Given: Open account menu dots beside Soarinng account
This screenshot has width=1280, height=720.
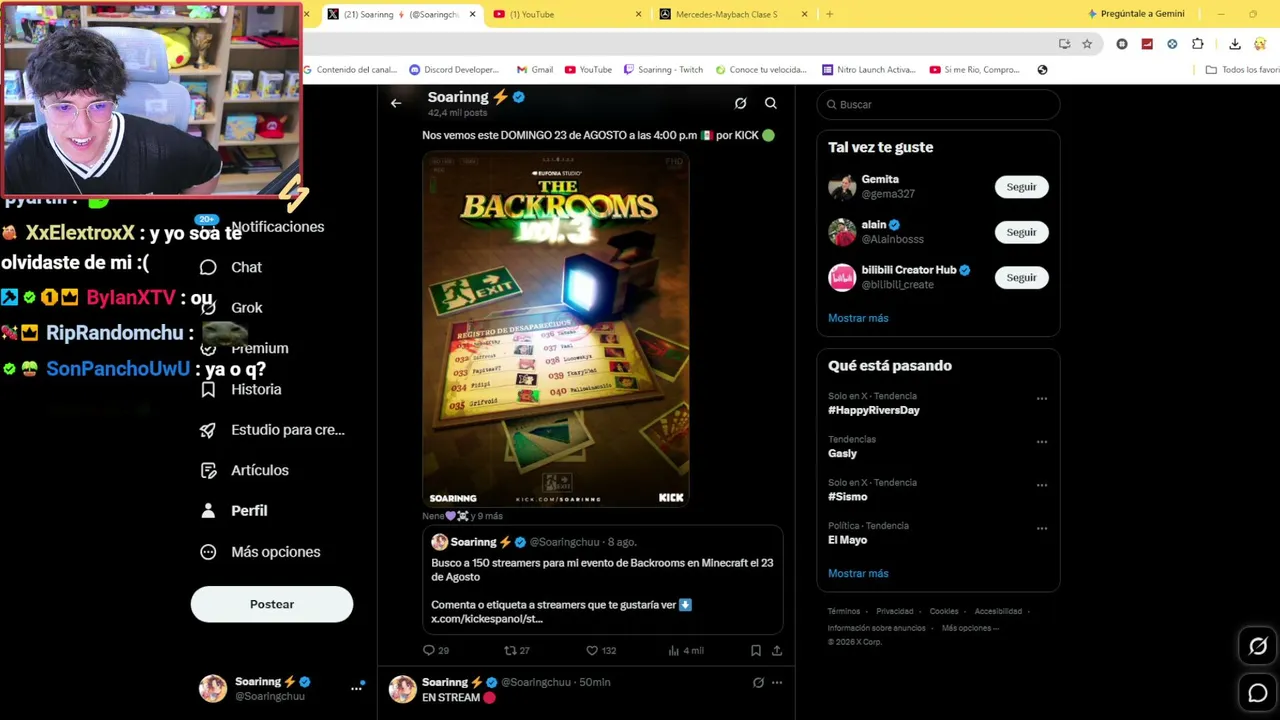Looking at the screenshot, I should click(356, 688).
